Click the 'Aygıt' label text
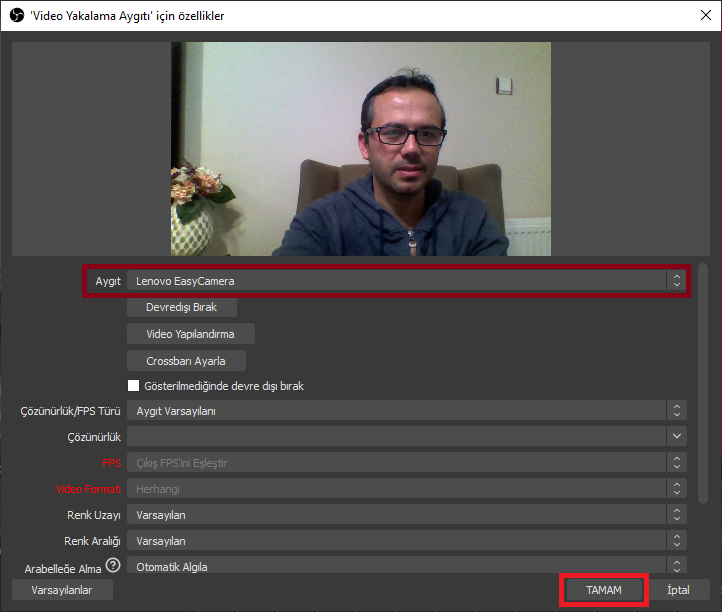The image size is (722, 612). coord(108,281)
